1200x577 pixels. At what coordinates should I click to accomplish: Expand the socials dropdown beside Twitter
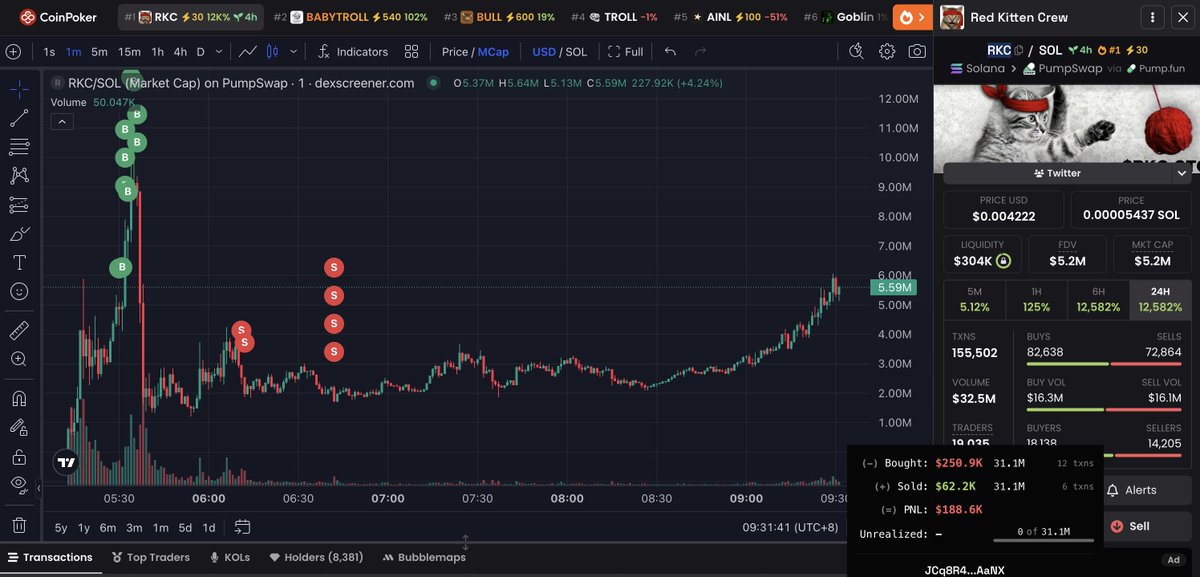[x=1182, y=173]
